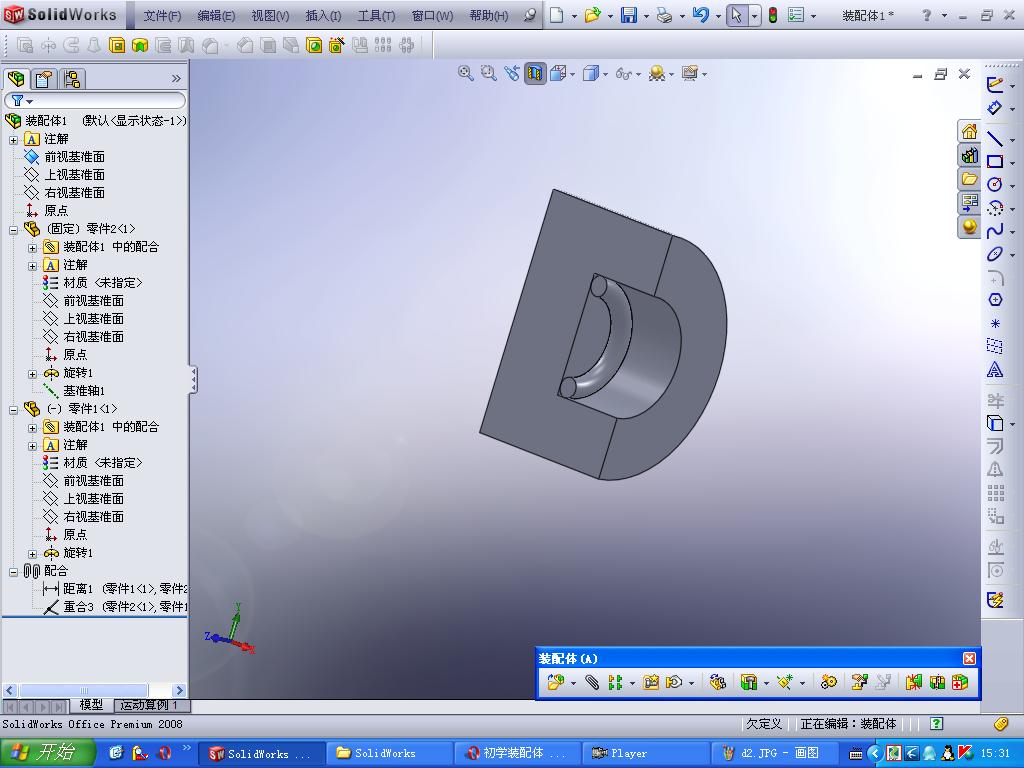
Task: Collapse the (固定) 零件2<1> node
Action: (14, 230)
